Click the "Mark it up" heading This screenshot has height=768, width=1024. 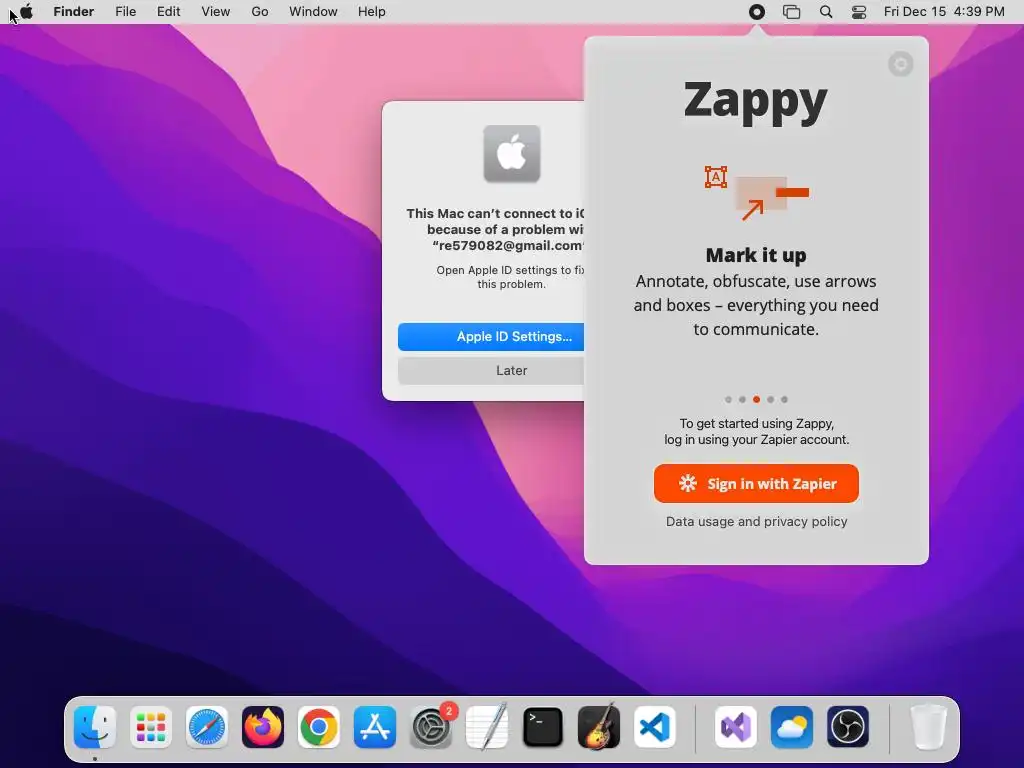[756, 255]
